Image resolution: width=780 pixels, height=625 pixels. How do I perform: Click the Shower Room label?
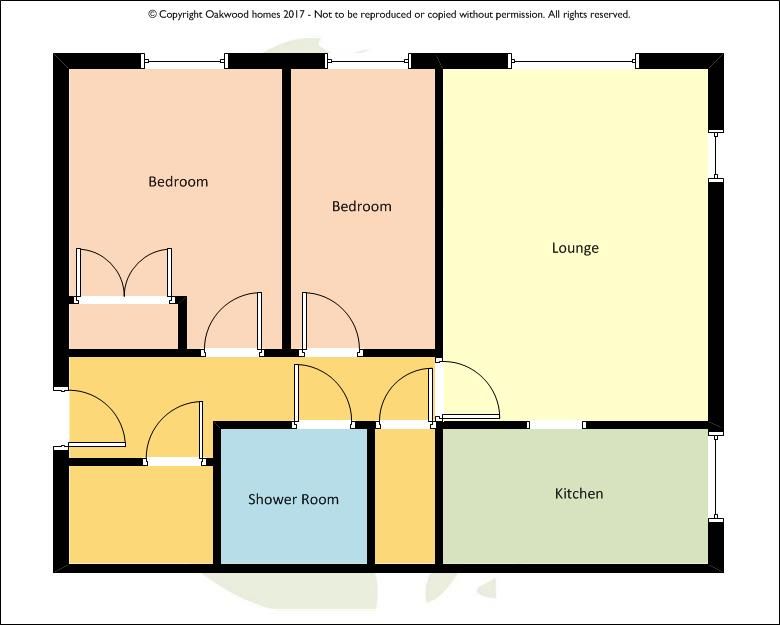click(x=293, y=499)
